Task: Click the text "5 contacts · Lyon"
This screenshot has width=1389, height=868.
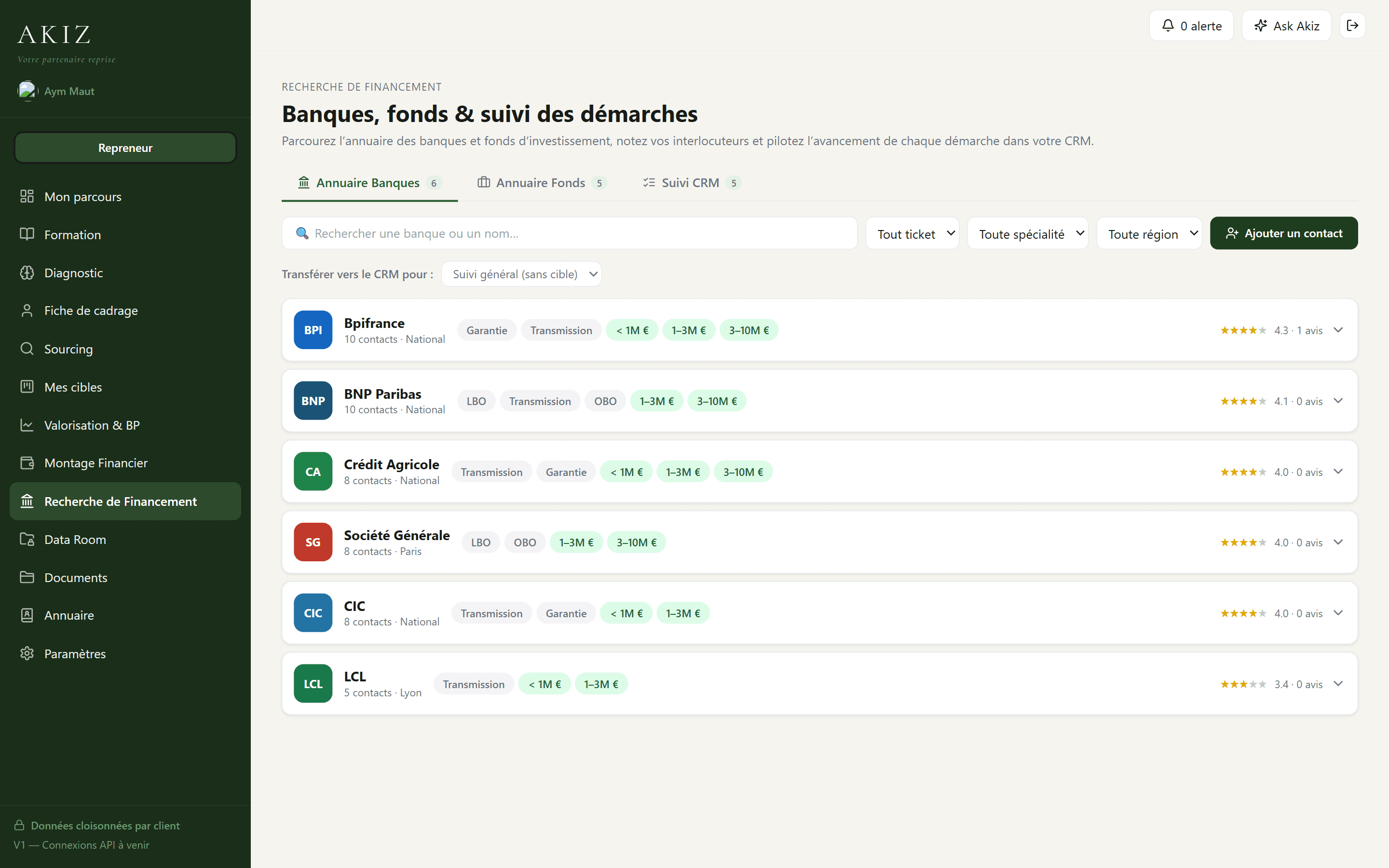Action: [x=383, y=692]
